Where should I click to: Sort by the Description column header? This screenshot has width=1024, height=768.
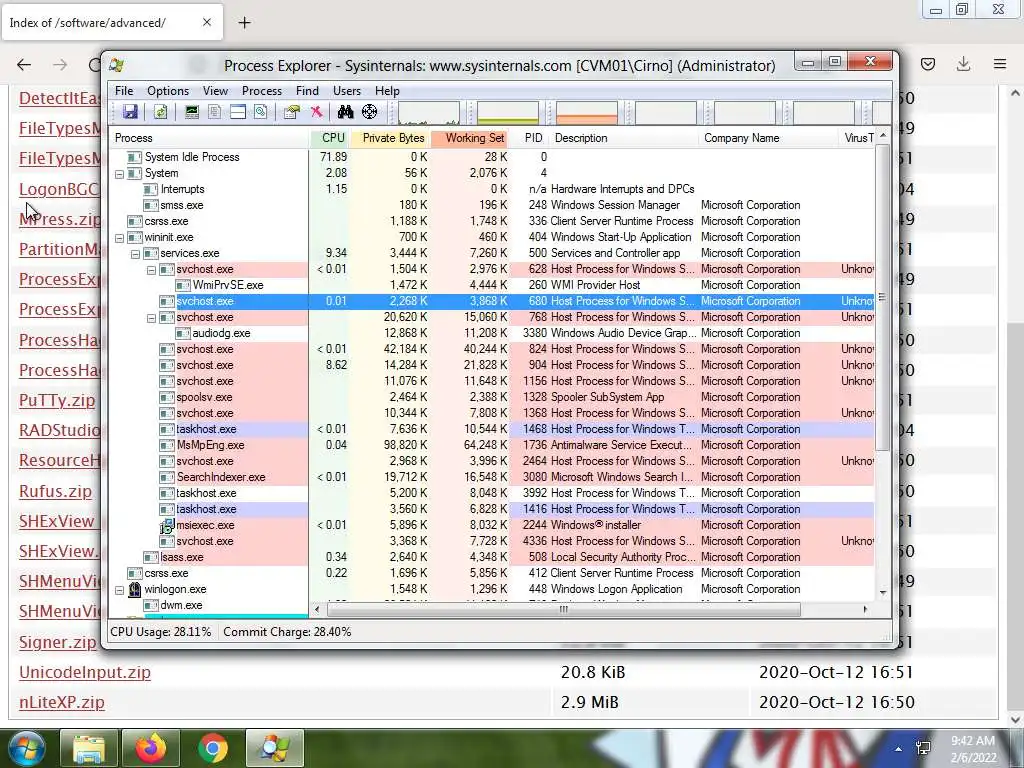coord(623,138)
